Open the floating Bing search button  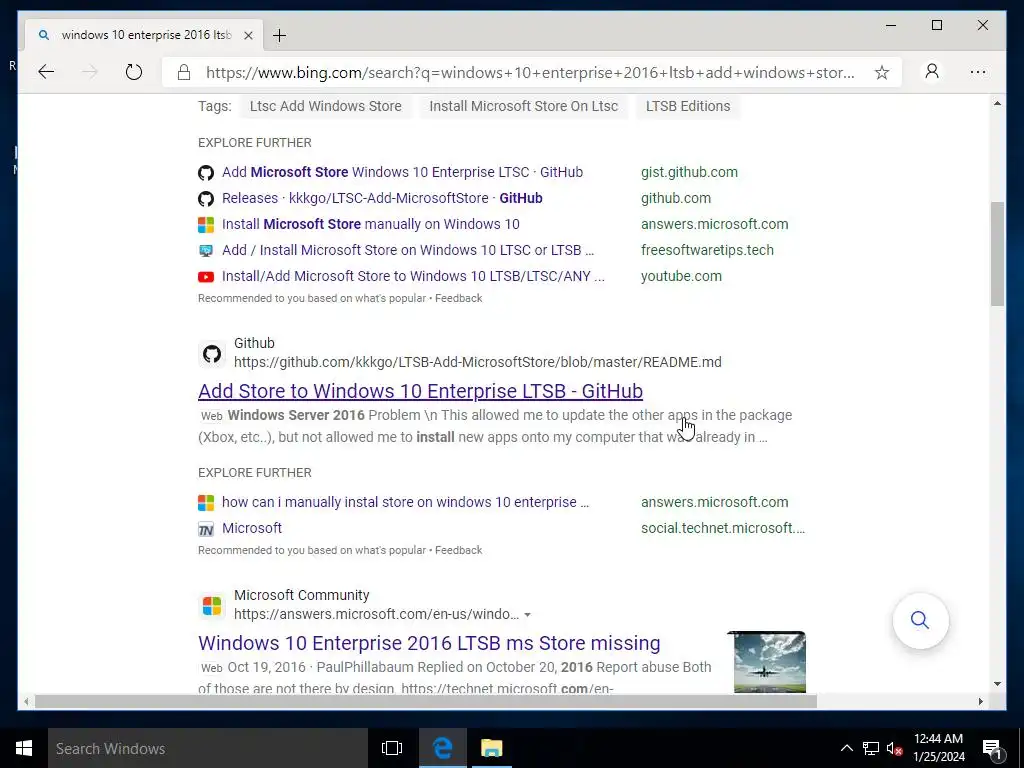(x=920, y=620)
